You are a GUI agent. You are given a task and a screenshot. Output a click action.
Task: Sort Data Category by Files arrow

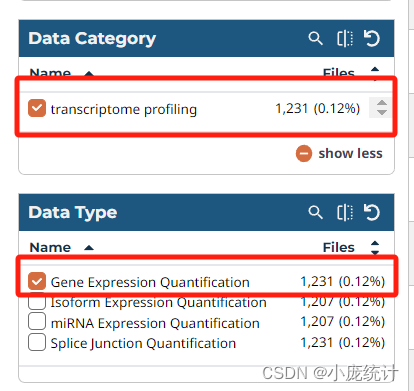tap(375, 74)
